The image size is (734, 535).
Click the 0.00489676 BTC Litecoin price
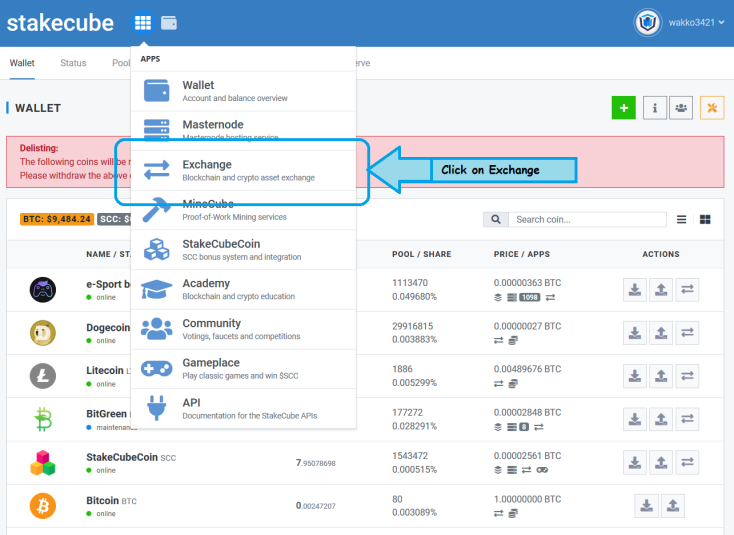click(x=527, y=369)
